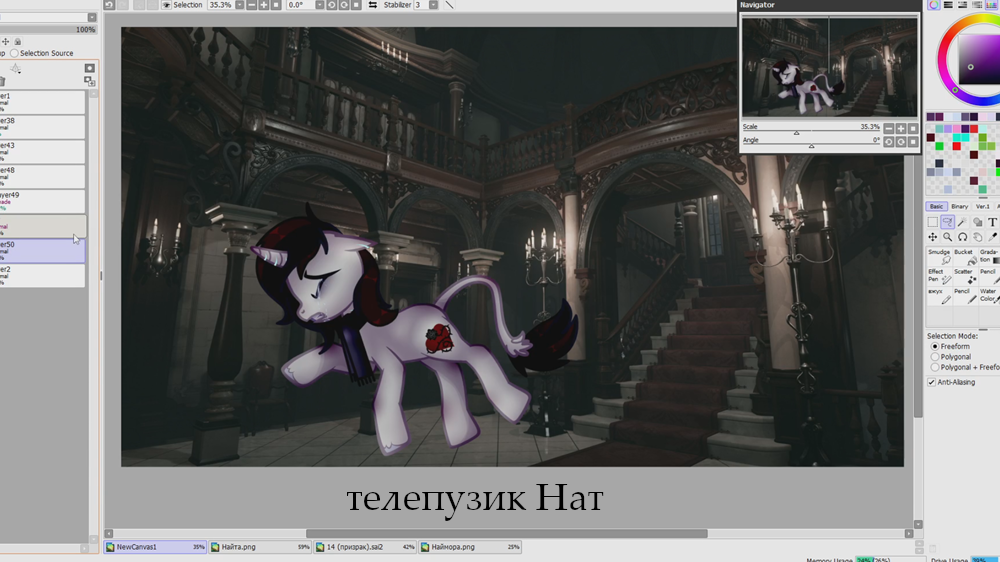
Task: Show the HSV slider panel
Action: (962, 4)
